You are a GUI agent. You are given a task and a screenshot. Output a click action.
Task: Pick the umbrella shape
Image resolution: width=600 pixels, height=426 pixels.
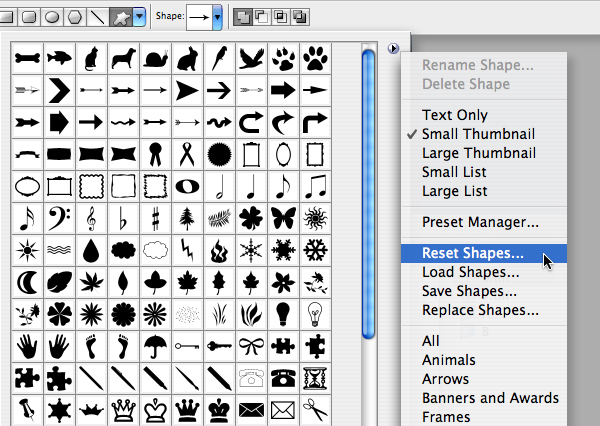pyautogui.click(x=155, y=347)
